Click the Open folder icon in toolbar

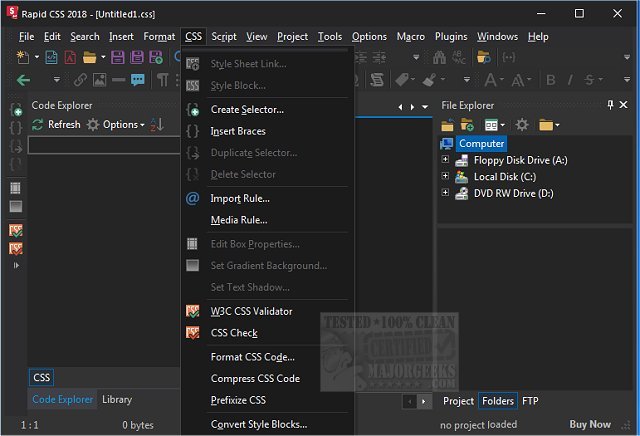(89, 57)
